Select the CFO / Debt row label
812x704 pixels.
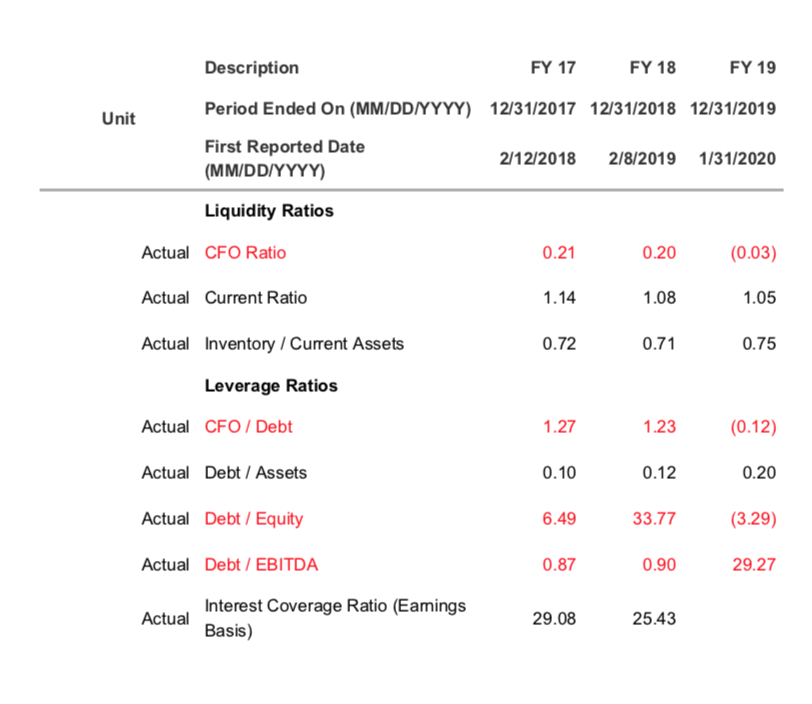tap(248, 427)
